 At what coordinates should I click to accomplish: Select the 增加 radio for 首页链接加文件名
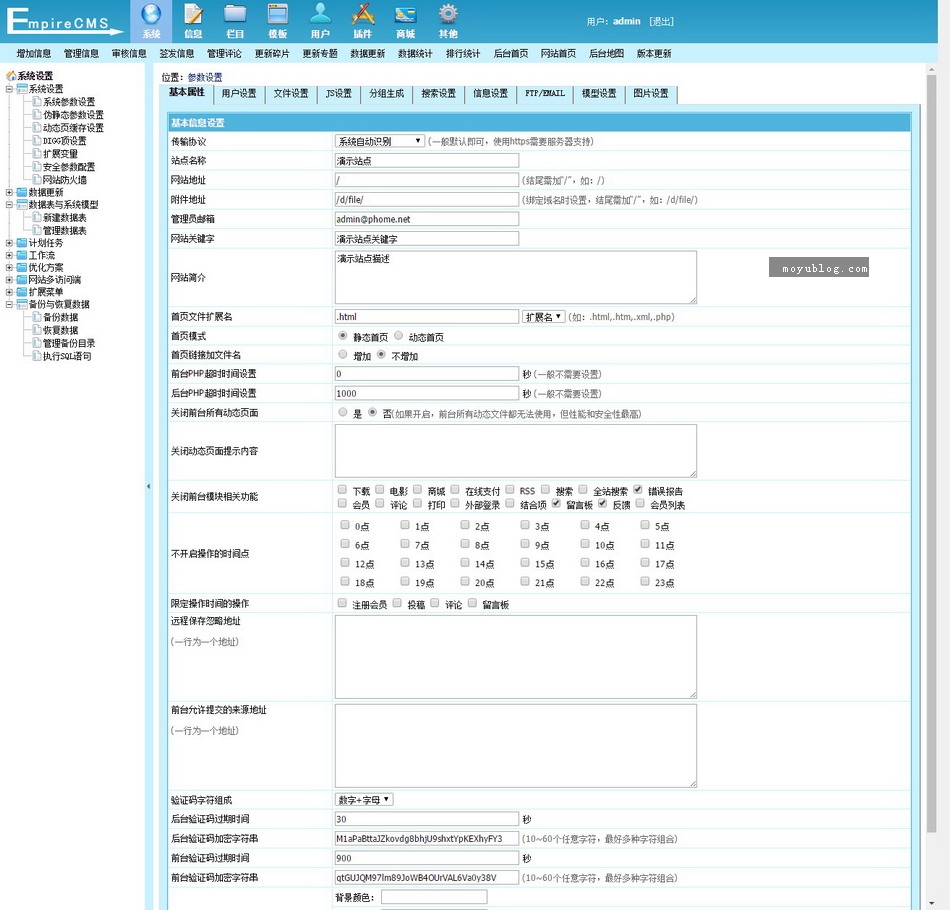coord(343,354)
